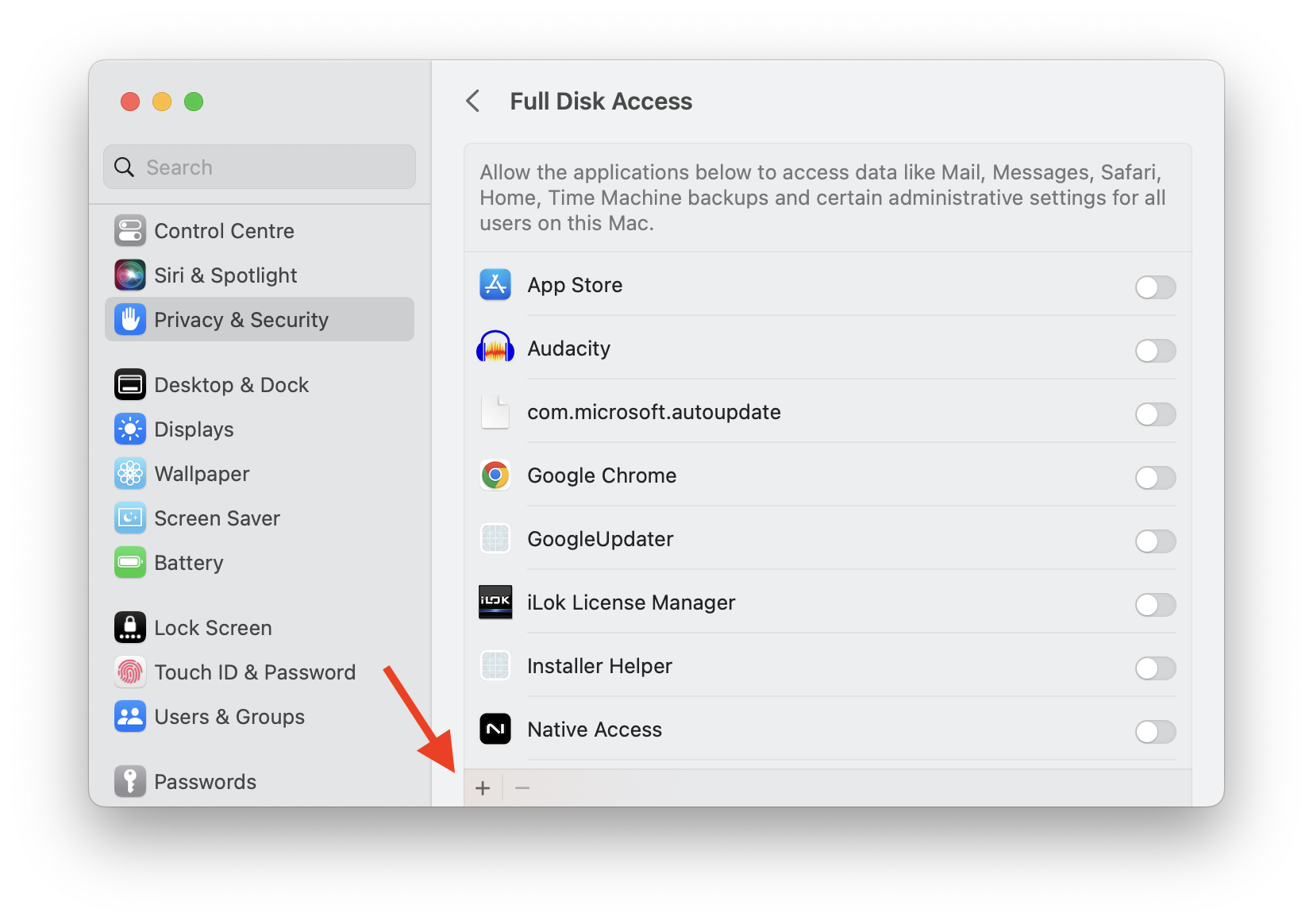Select Control Centre in sidebar

[224, 231]
